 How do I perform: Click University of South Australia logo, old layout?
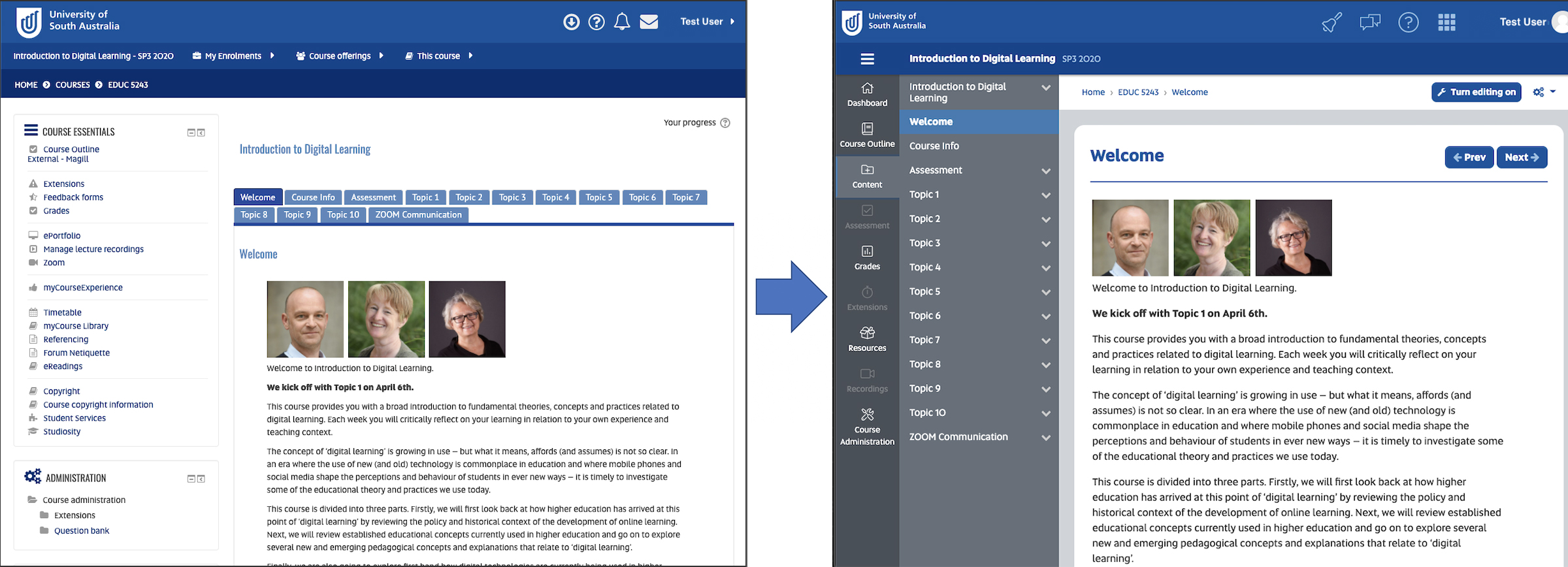(x=68, y=22)
